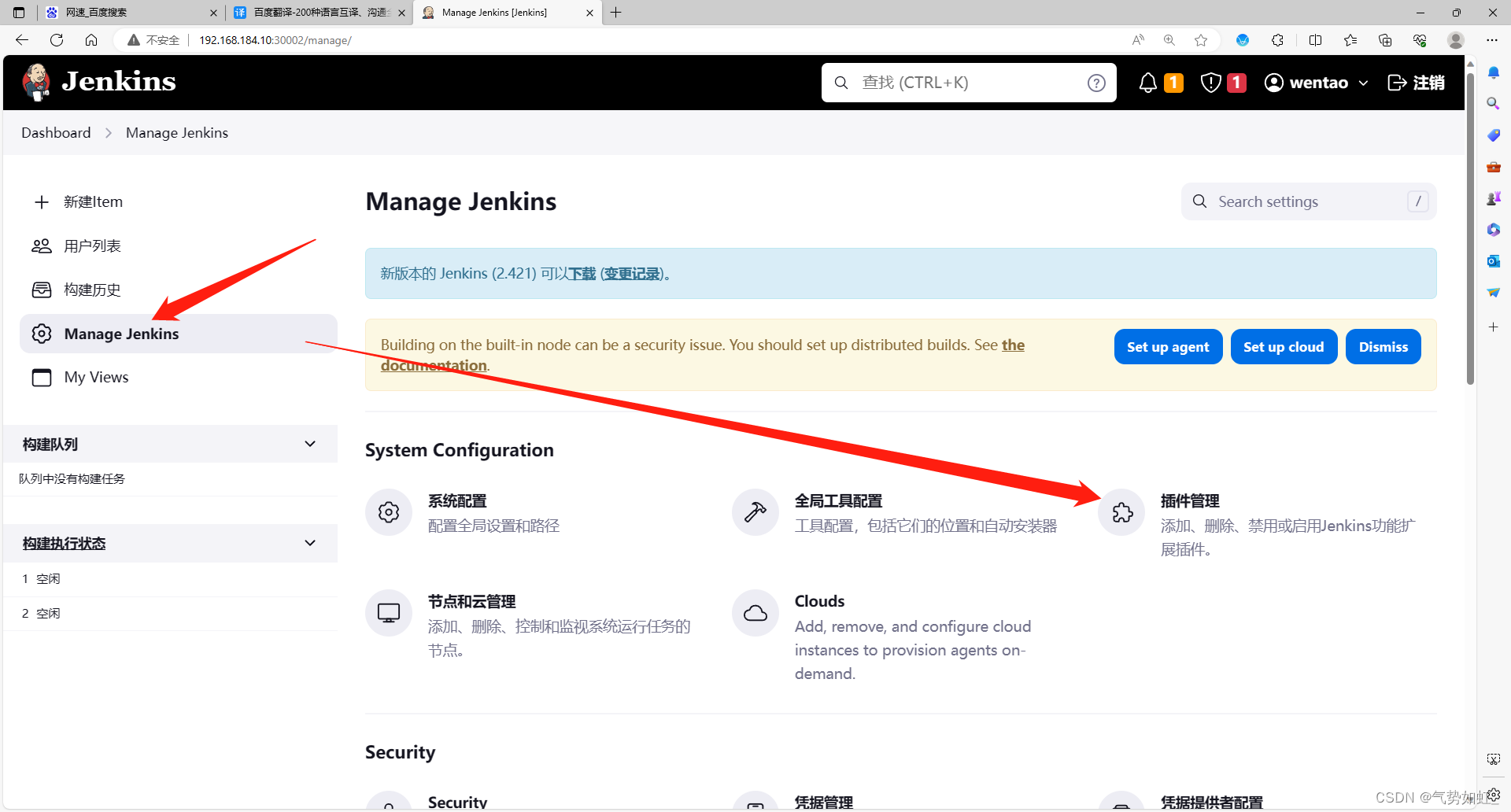Expand the Dashboard breadcrumb separator menu
Image resolution: width=1511 pixels, height=812 pixels.
(x=109, y=133)
